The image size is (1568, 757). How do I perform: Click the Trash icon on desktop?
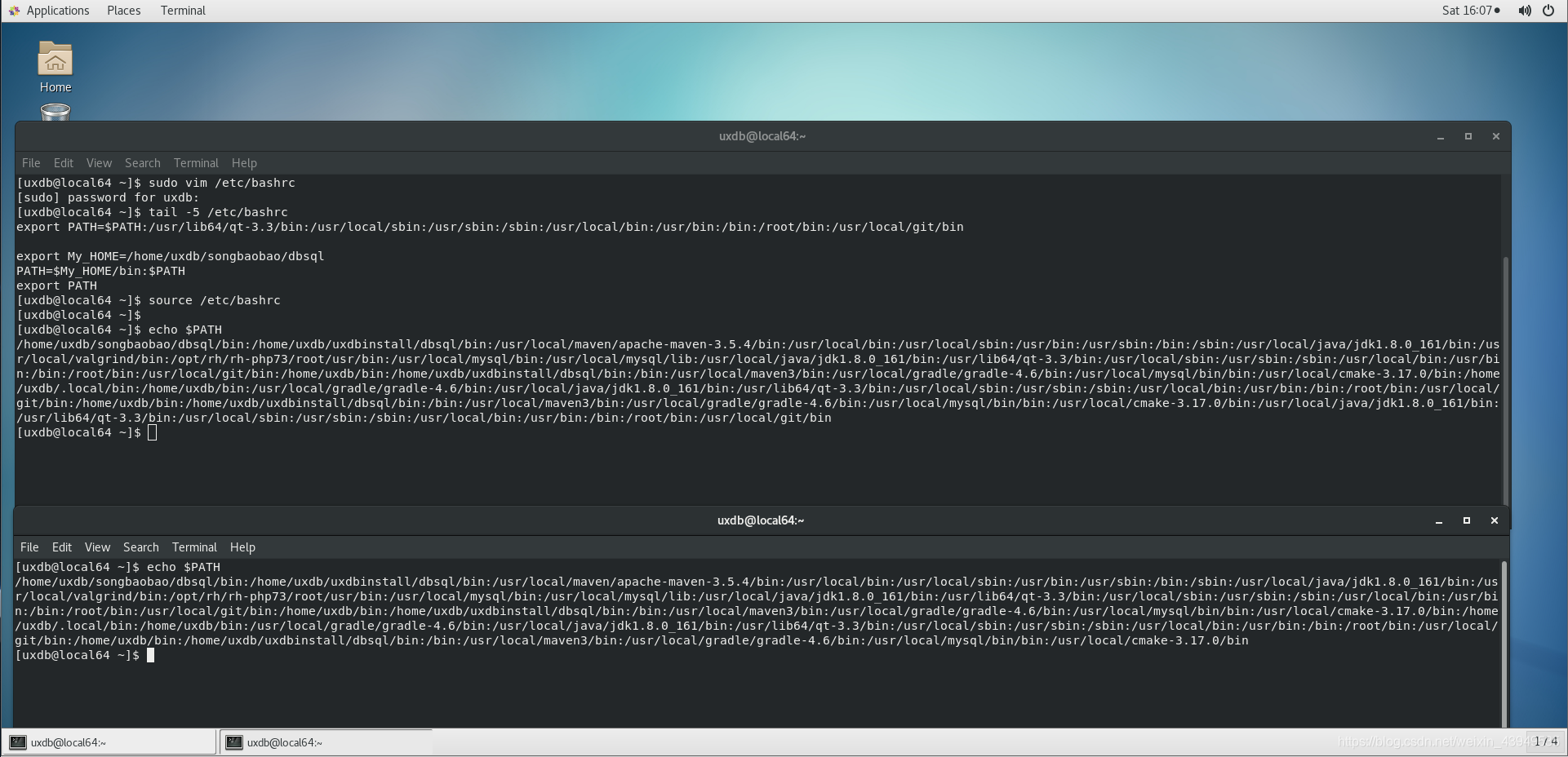tap(56, 112)
